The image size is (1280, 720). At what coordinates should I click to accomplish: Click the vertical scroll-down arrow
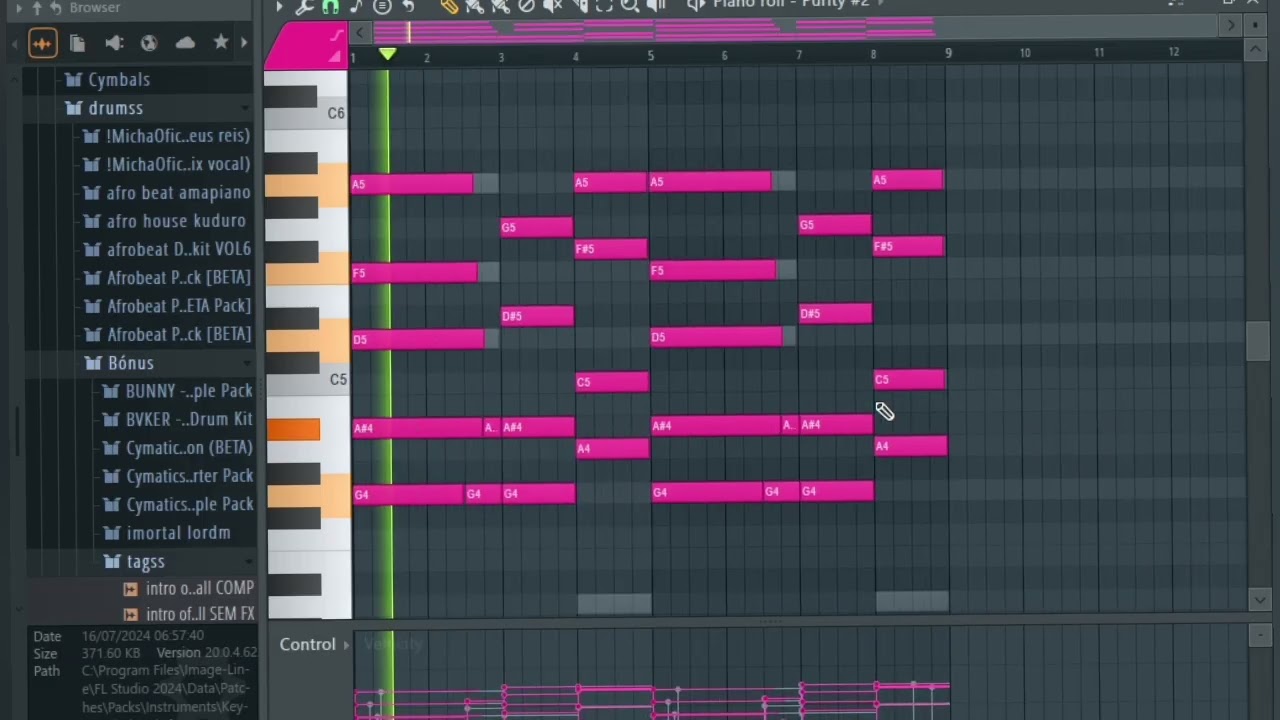click(x=1258, y=599)
